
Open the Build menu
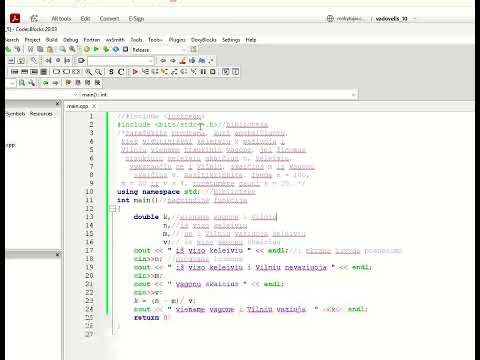coord(52,40)
